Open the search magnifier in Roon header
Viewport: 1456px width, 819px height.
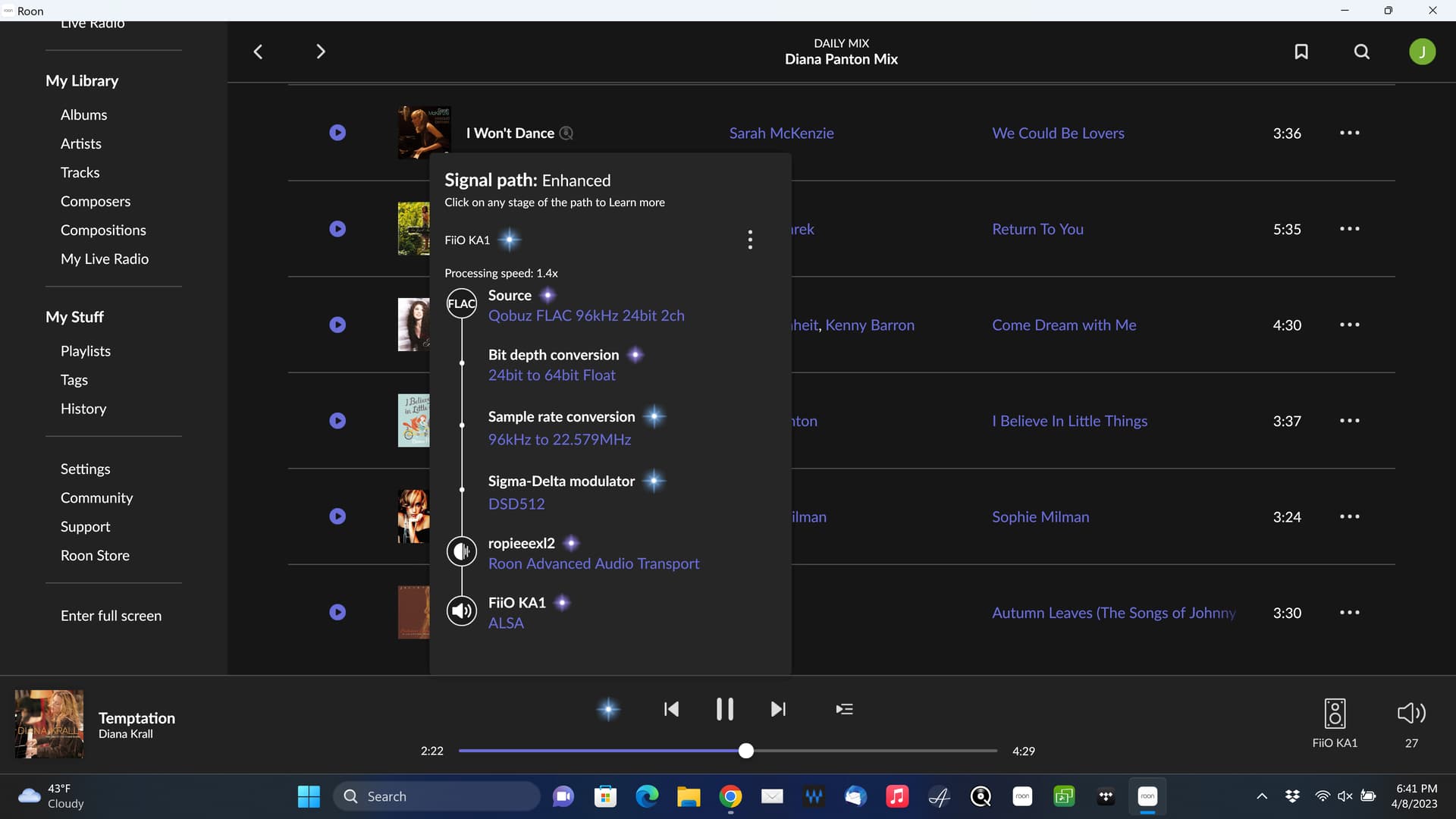click(1362, 52)
